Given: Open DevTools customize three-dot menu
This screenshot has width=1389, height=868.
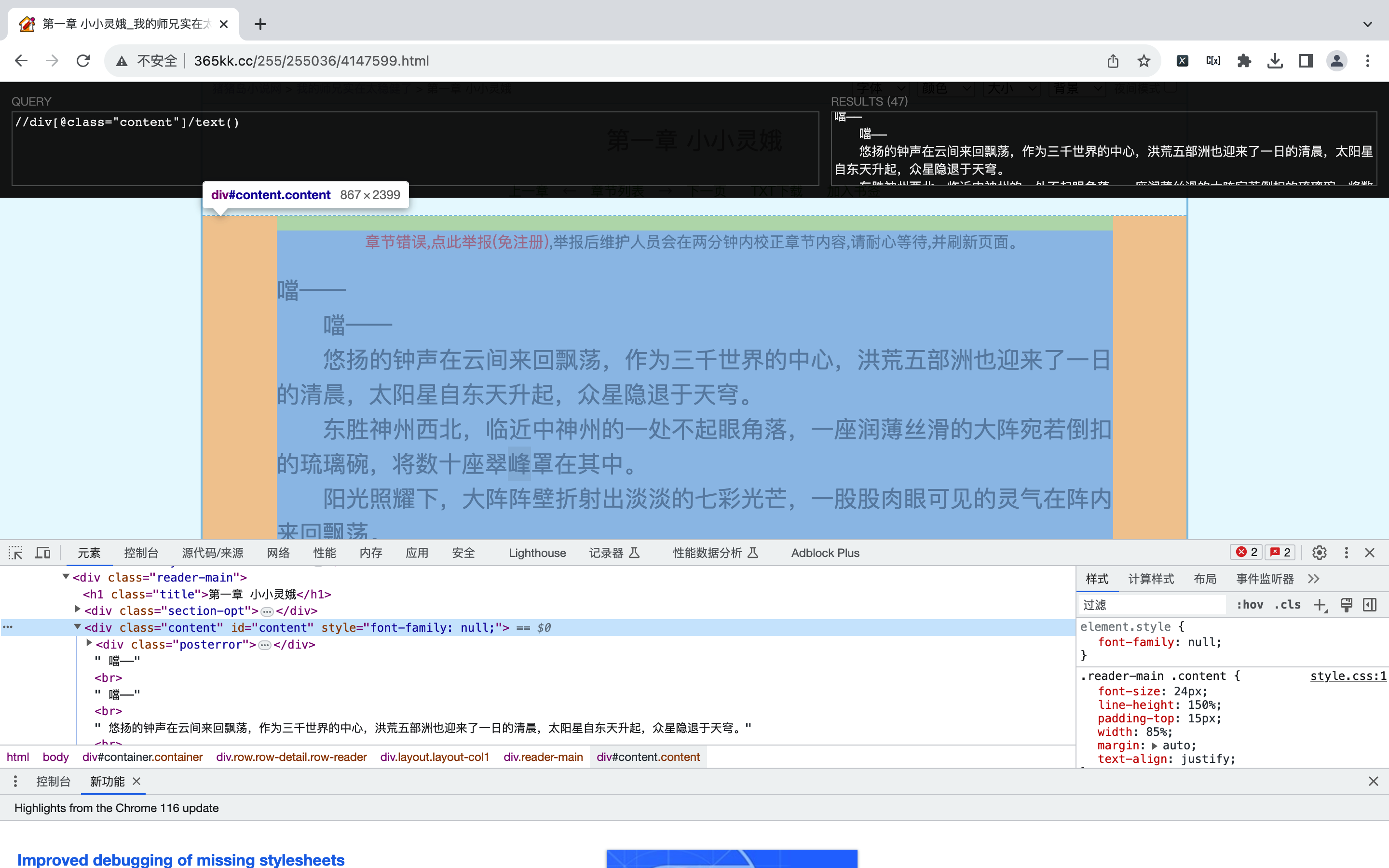Looking at the screenshot, I should click(1347, 552).
